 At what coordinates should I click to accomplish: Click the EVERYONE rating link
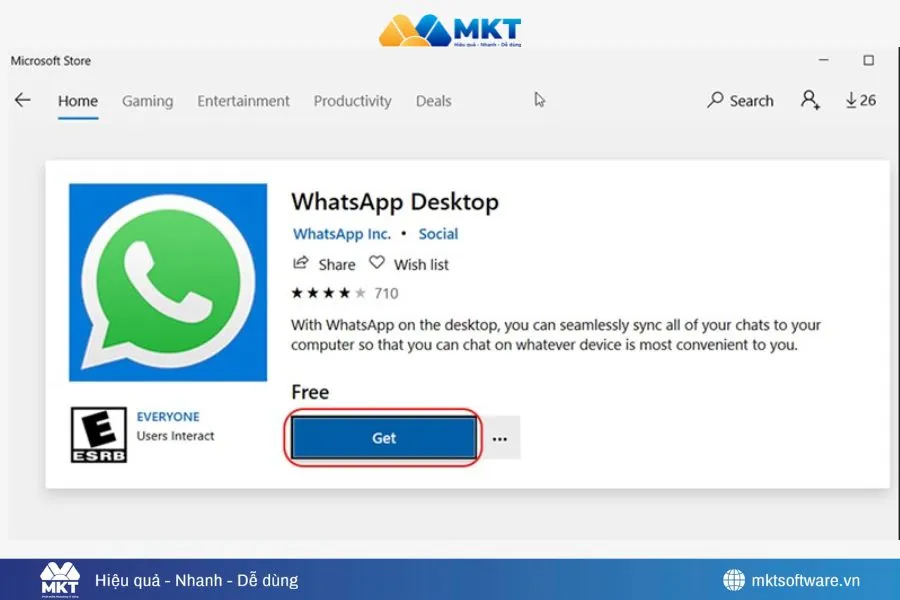[x=168, y=417]
